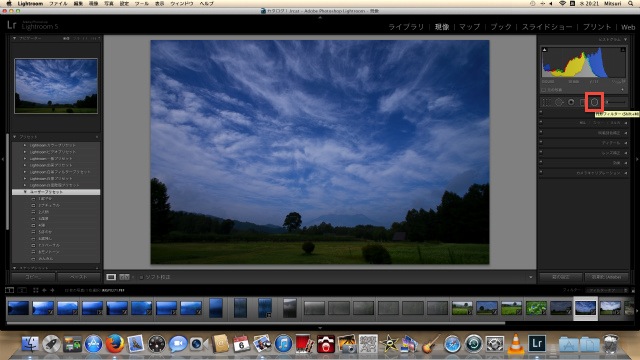Viewport: 640px width, 360px height.
Task: Switch to the ライブラリ module
Action: [x=406, y=27]
